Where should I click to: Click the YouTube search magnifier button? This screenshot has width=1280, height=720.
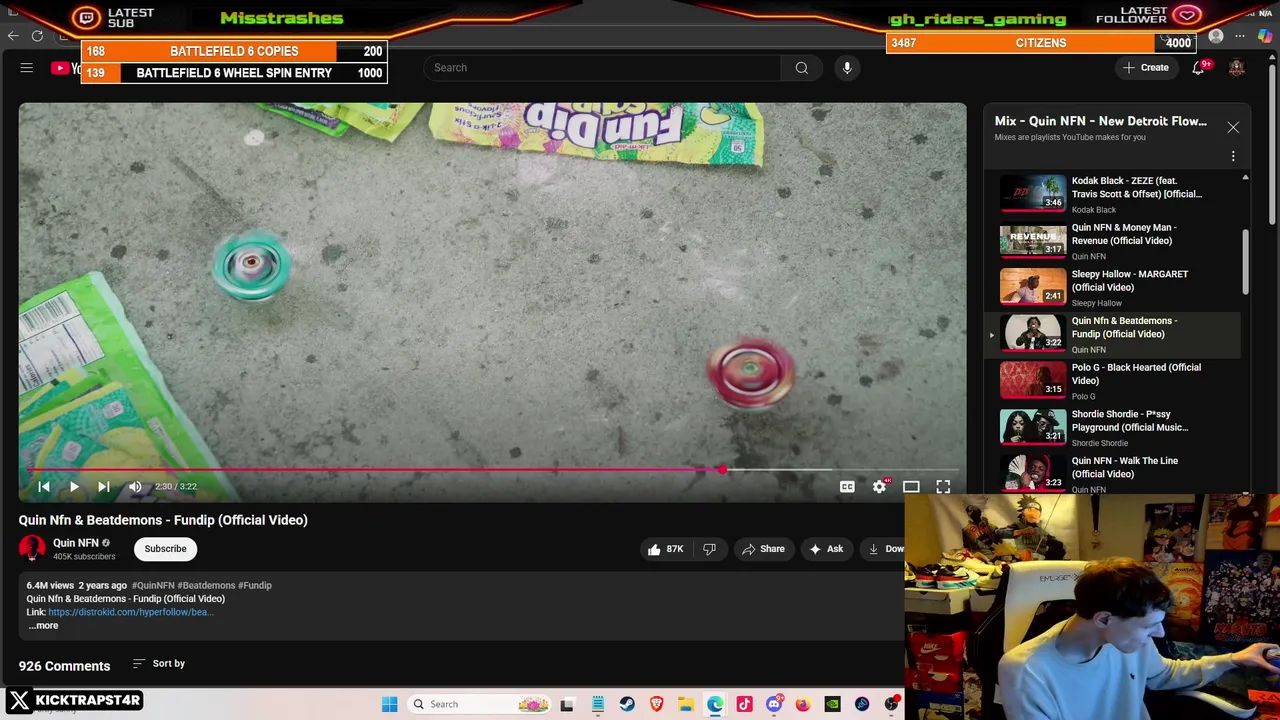tap(801, 68)
